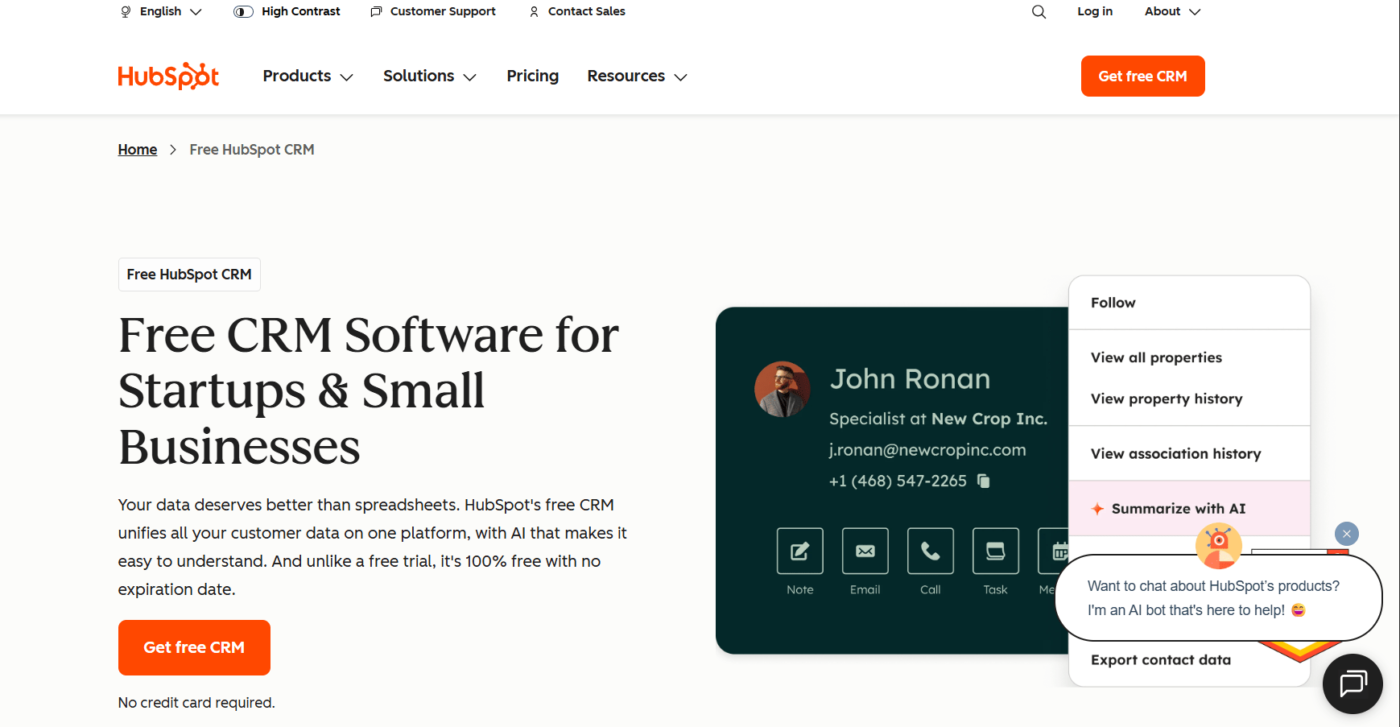This screenshot has width=1400, height=727.
Task: Click 'Free HubSpot CRM' breadcrumb text
Action: click(252, 150)
